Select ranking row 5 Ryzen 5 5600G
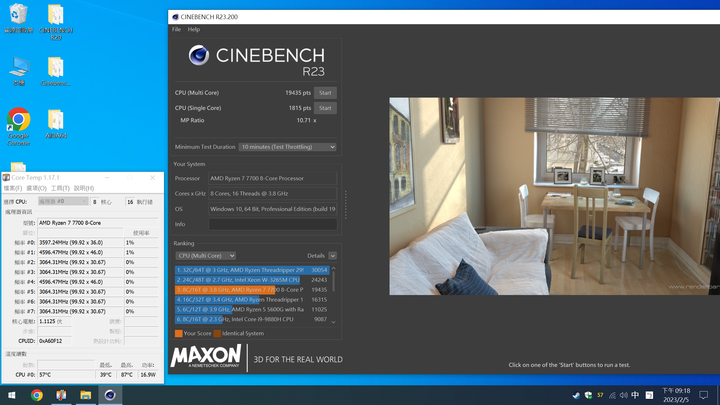This screenshot has height=405, width=720. point(252,309)
